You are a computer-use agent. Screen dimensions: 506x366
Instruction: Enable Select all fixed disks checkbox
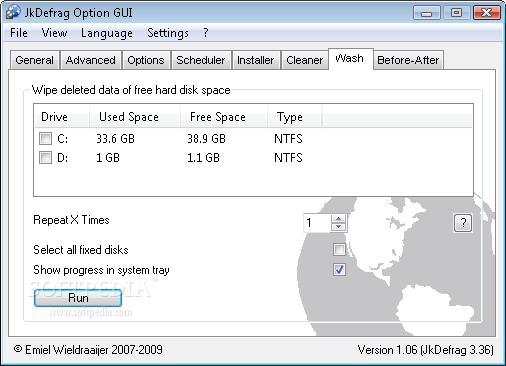point(339,249)
